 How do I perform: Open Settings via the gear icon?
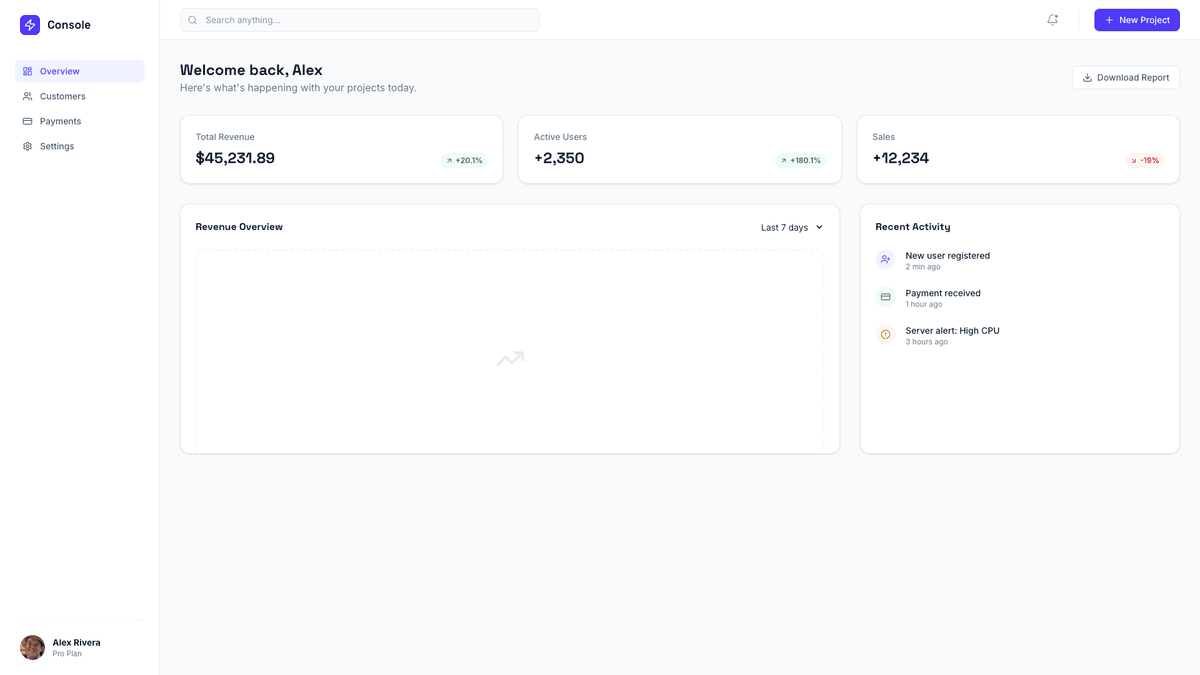(x=27, y=146)
